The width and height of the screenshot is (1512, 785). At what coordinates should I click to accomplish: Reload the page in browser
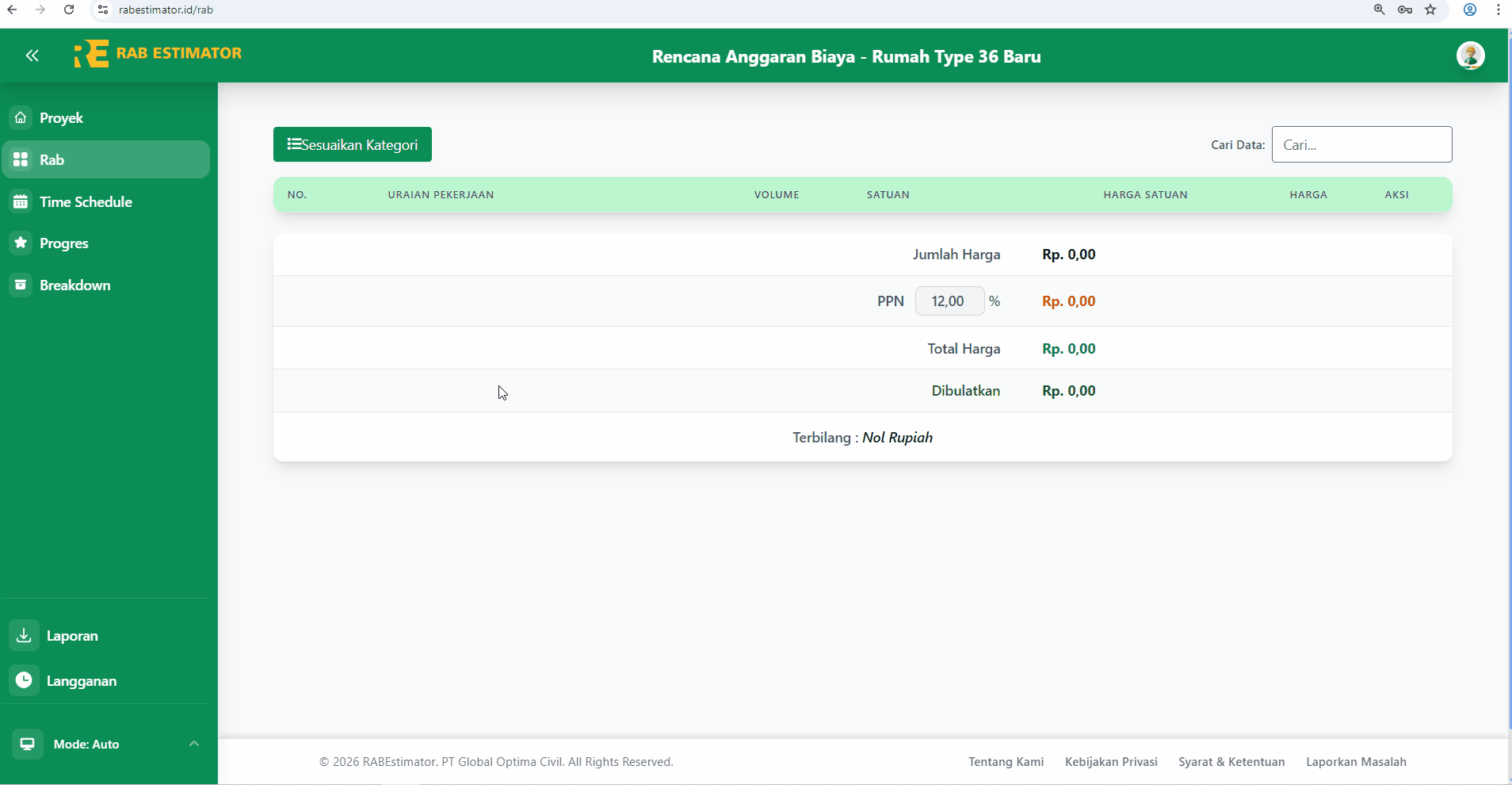point(69,10)
